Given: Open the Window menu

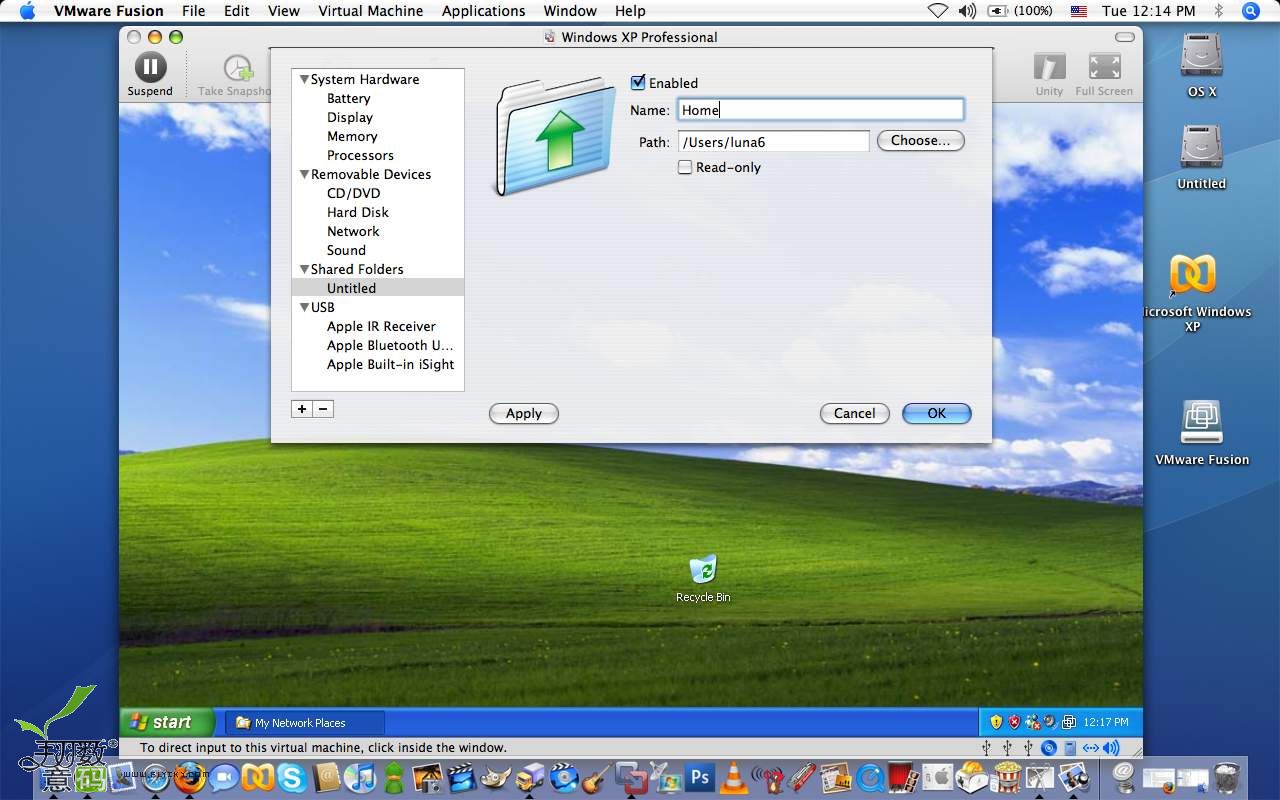Looking at the screenshot, I should (570, 11).
